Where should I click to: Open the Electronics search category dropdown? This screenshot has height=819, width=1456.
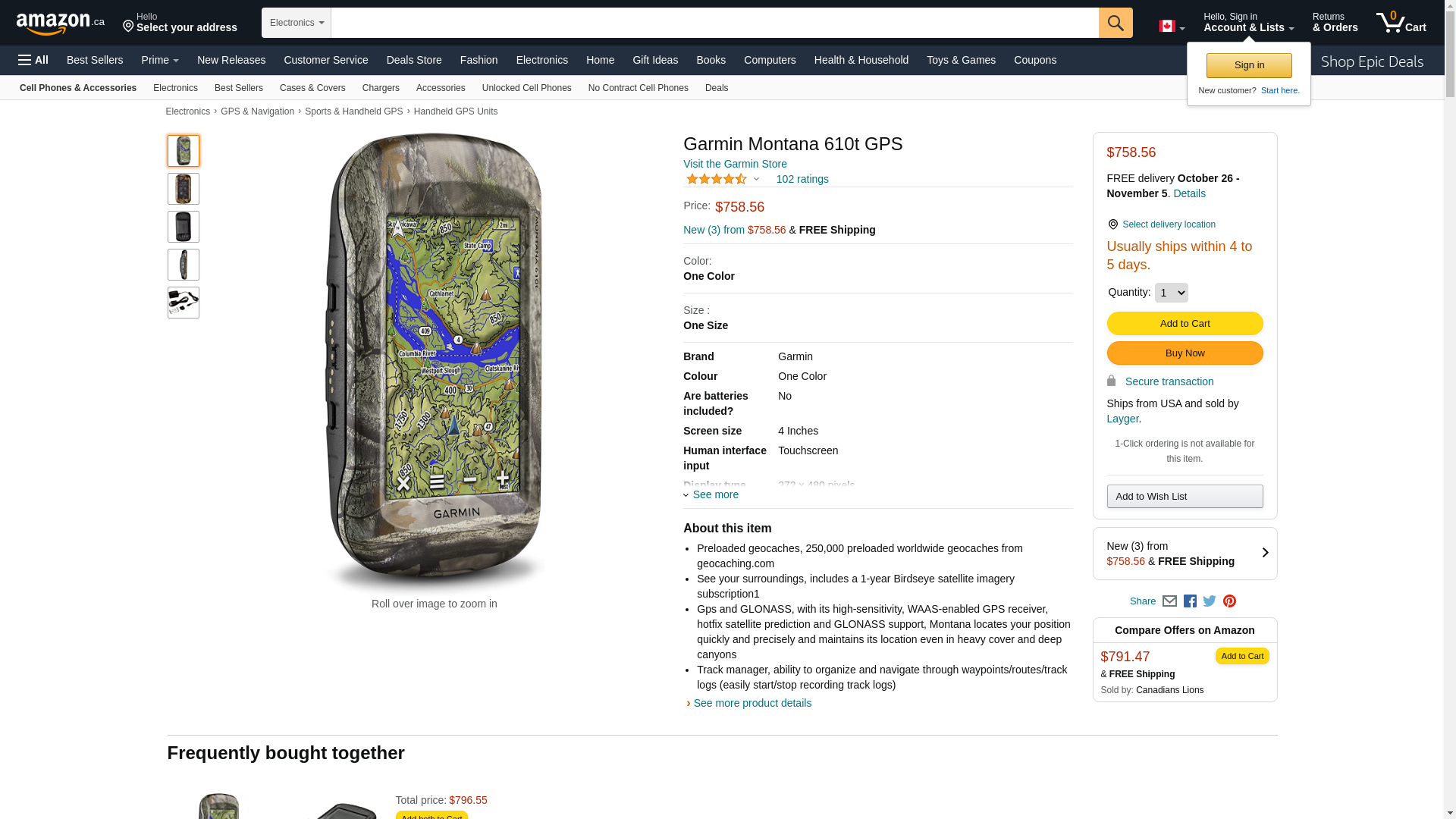(x=297, y=23)
